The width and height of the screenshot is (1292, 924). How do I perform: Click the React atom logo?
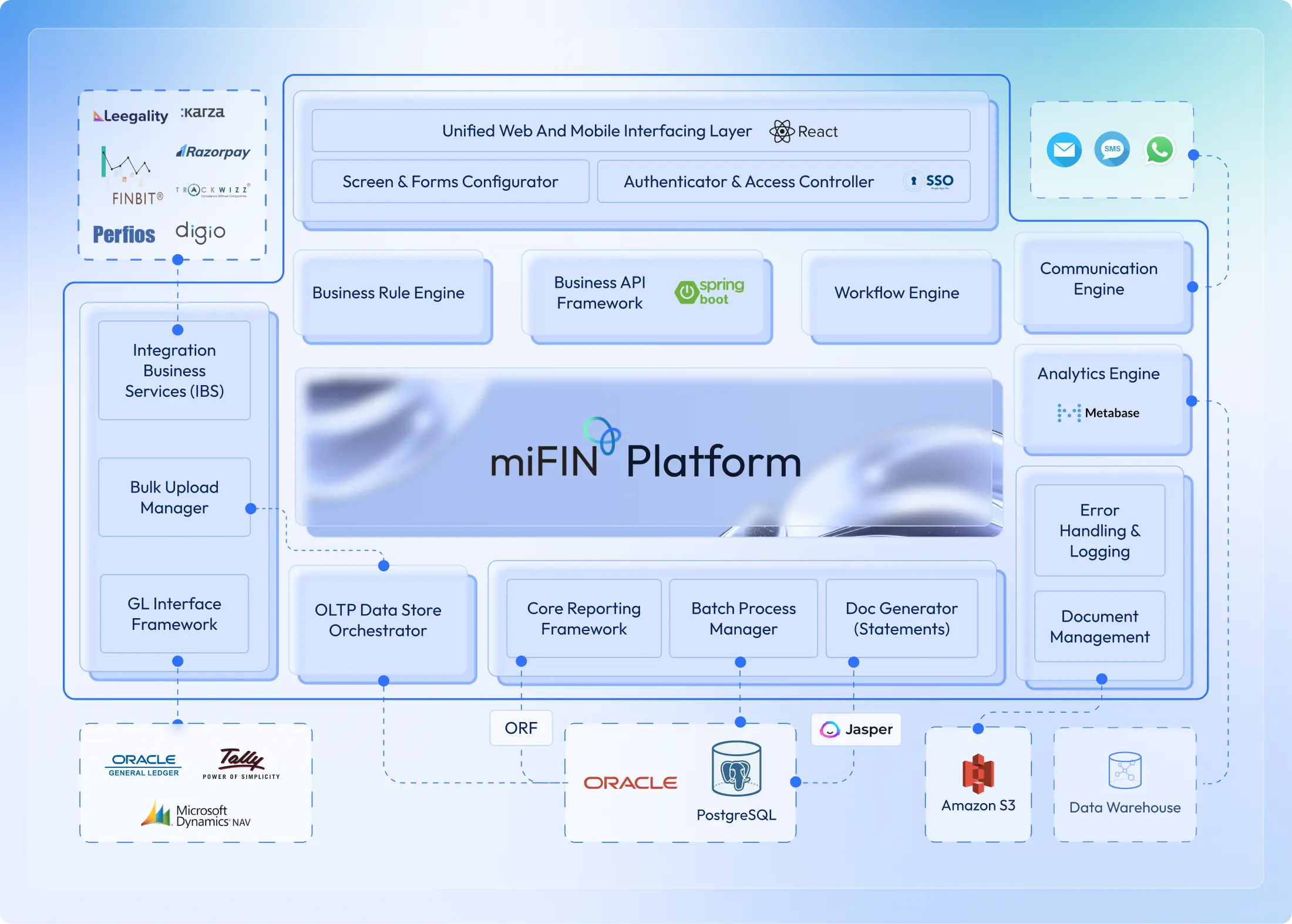(782, 131)
